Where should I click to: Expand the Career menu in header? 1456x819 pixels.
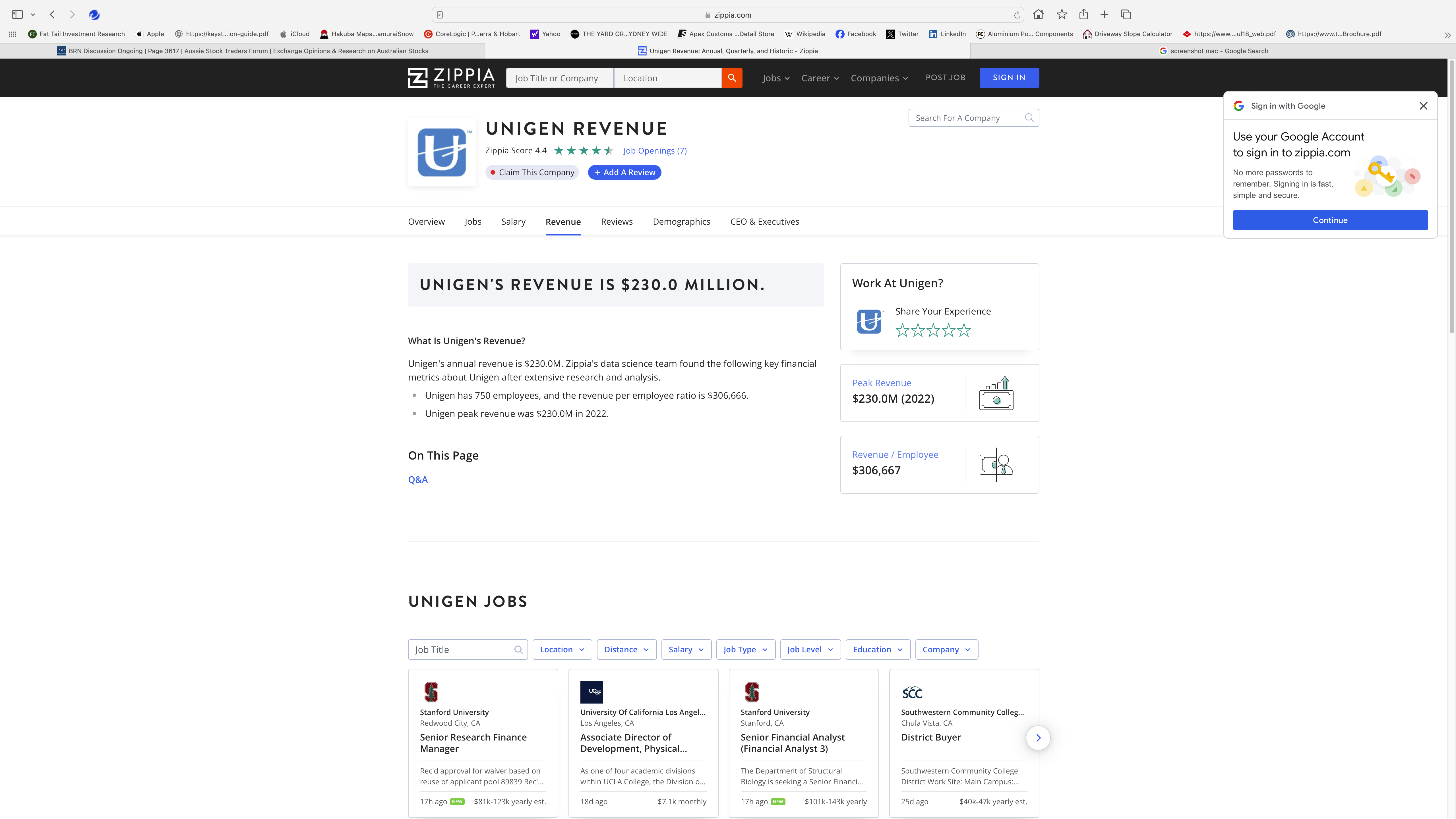click(820, 78)
